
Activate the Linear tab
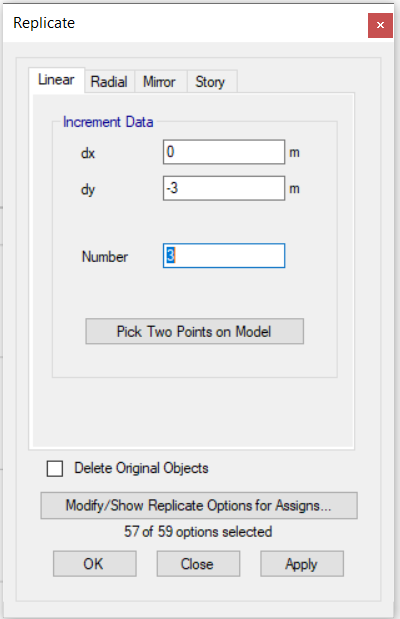pos(56,80)
